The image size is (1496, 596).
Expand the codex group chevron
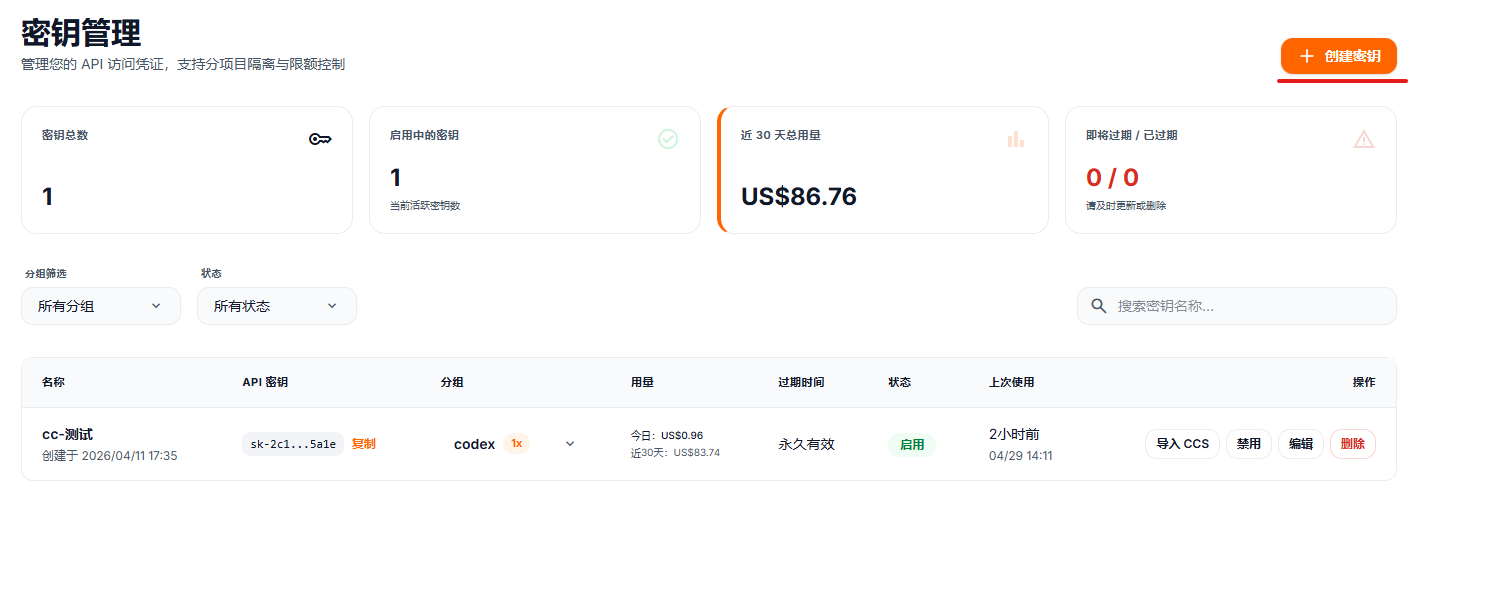tap(570, 444)
